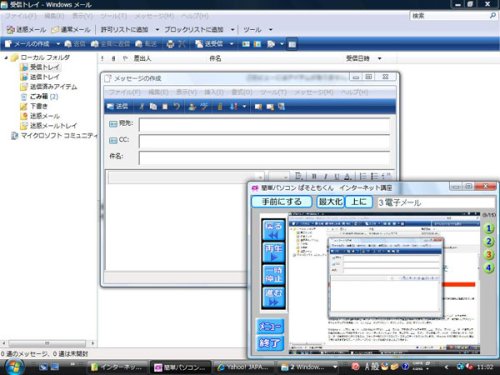This screenshot has width=500, height=375.
Task: Click the Reply All icon in main toolbar
Action: [x=110, y=44]
